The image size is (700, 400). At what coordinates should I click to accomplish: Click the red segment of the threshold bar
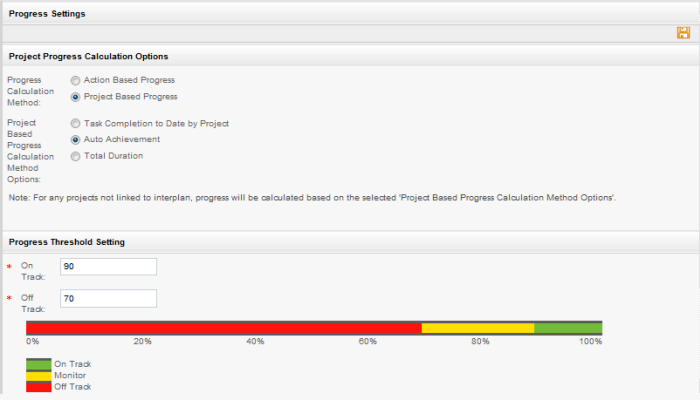pos(223,328)
